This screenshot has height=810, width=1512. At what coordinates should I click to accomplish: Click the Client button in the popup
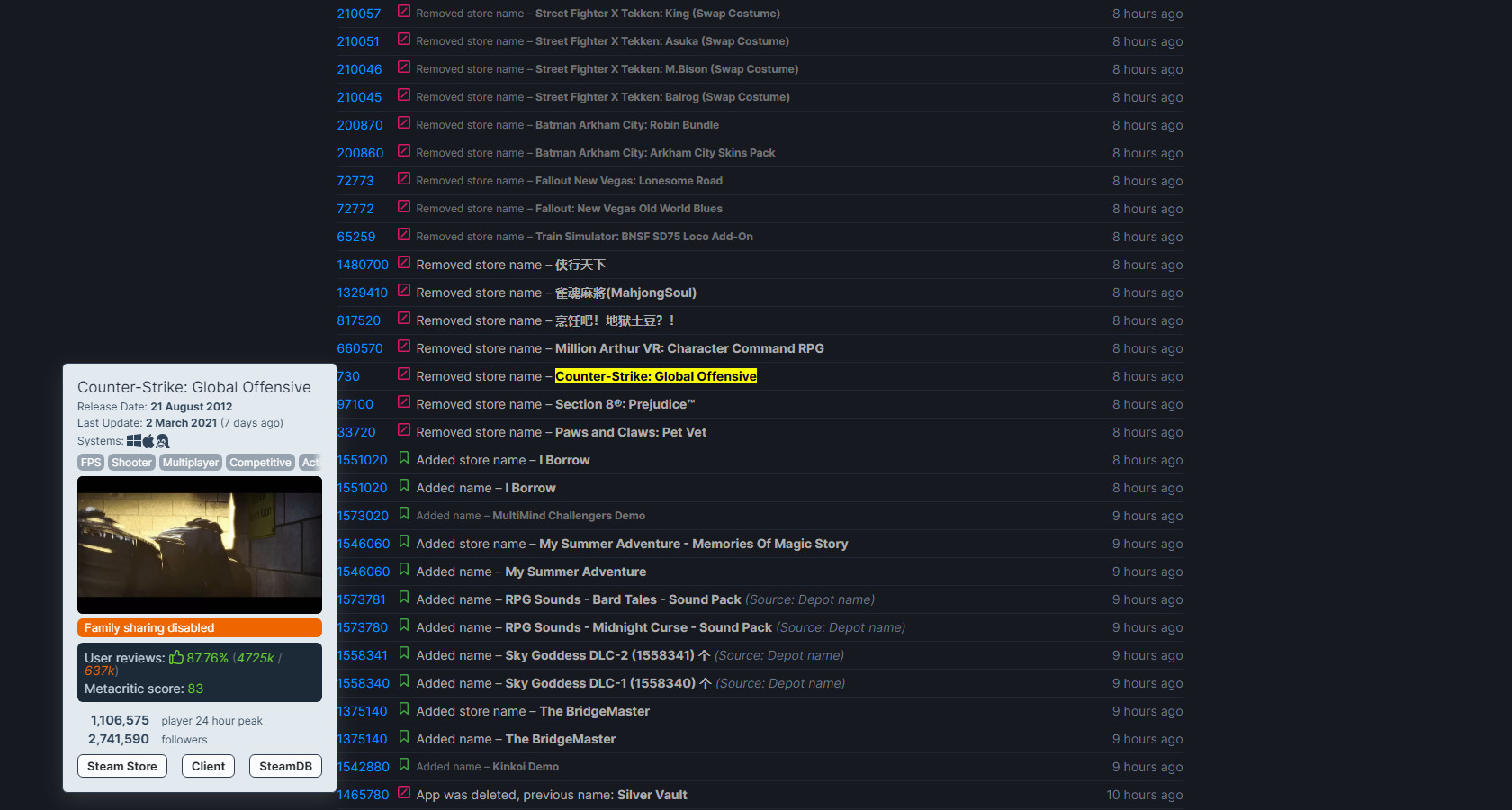[209, 766]
